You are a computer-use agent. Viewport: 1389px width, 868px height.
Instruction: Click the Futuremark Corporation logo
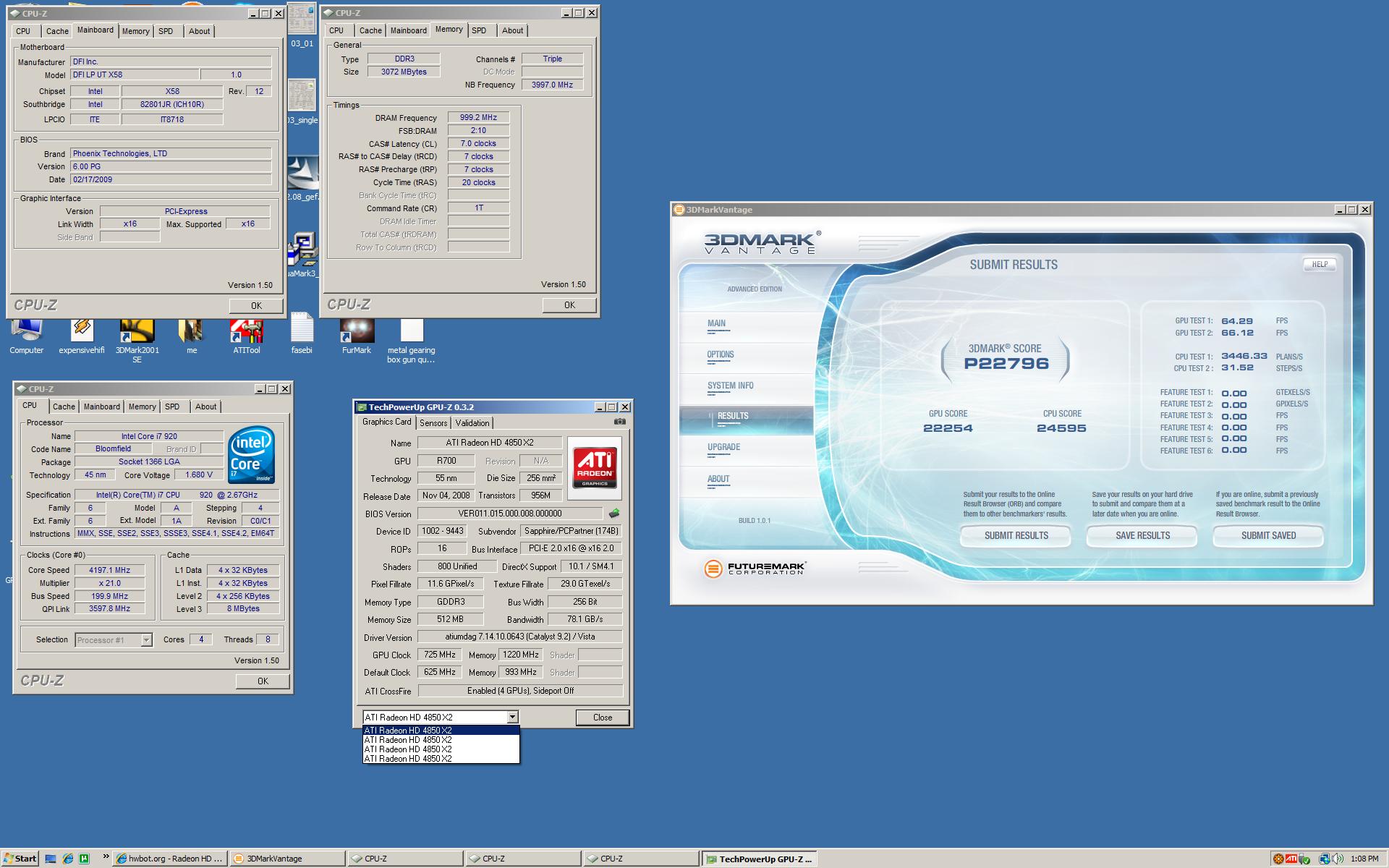coord(754,569)
